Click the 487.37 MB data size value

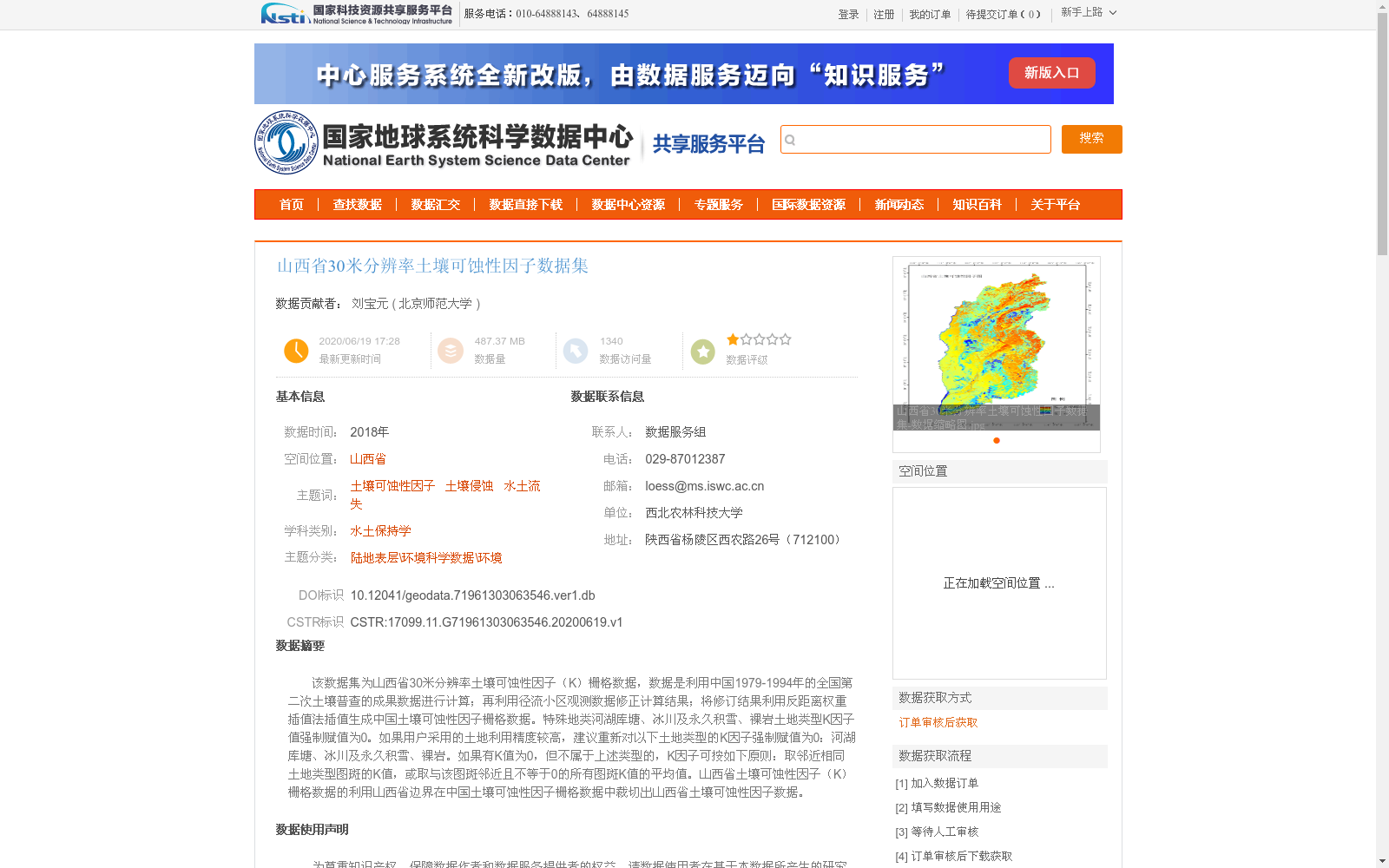tap(500, 341)
